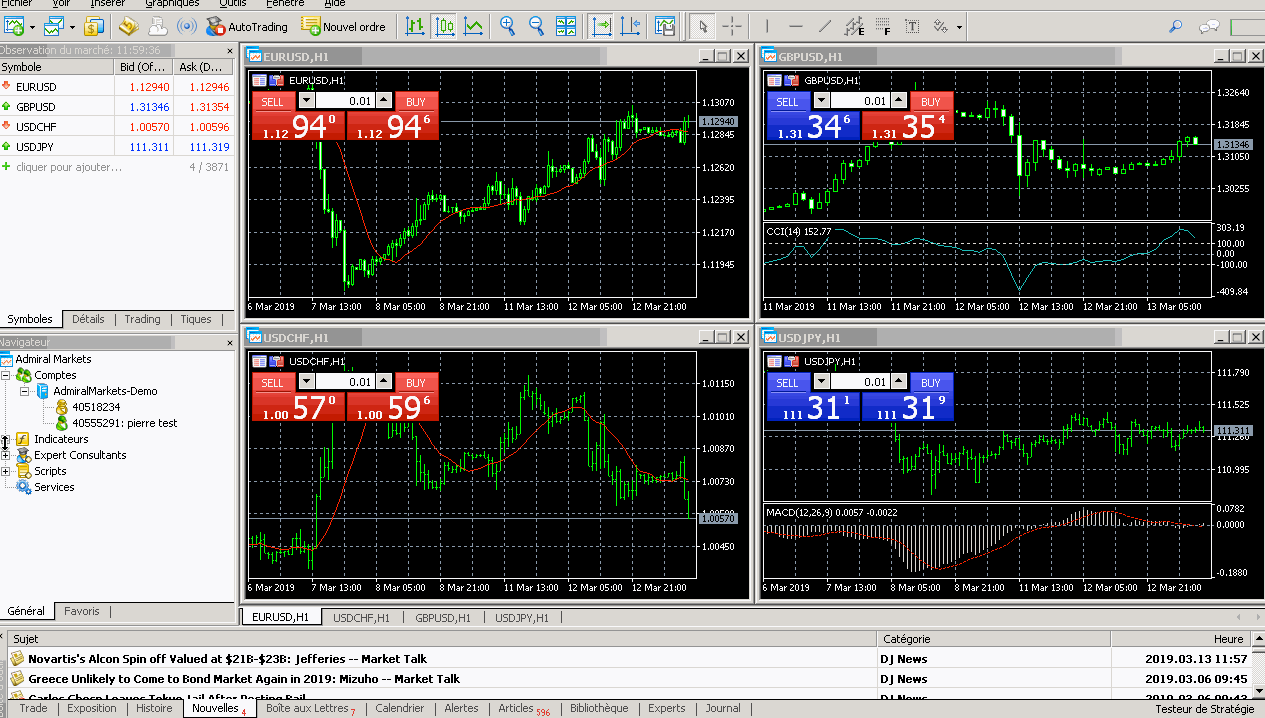Switch charts to line chart mode

[x=471, y=26]
